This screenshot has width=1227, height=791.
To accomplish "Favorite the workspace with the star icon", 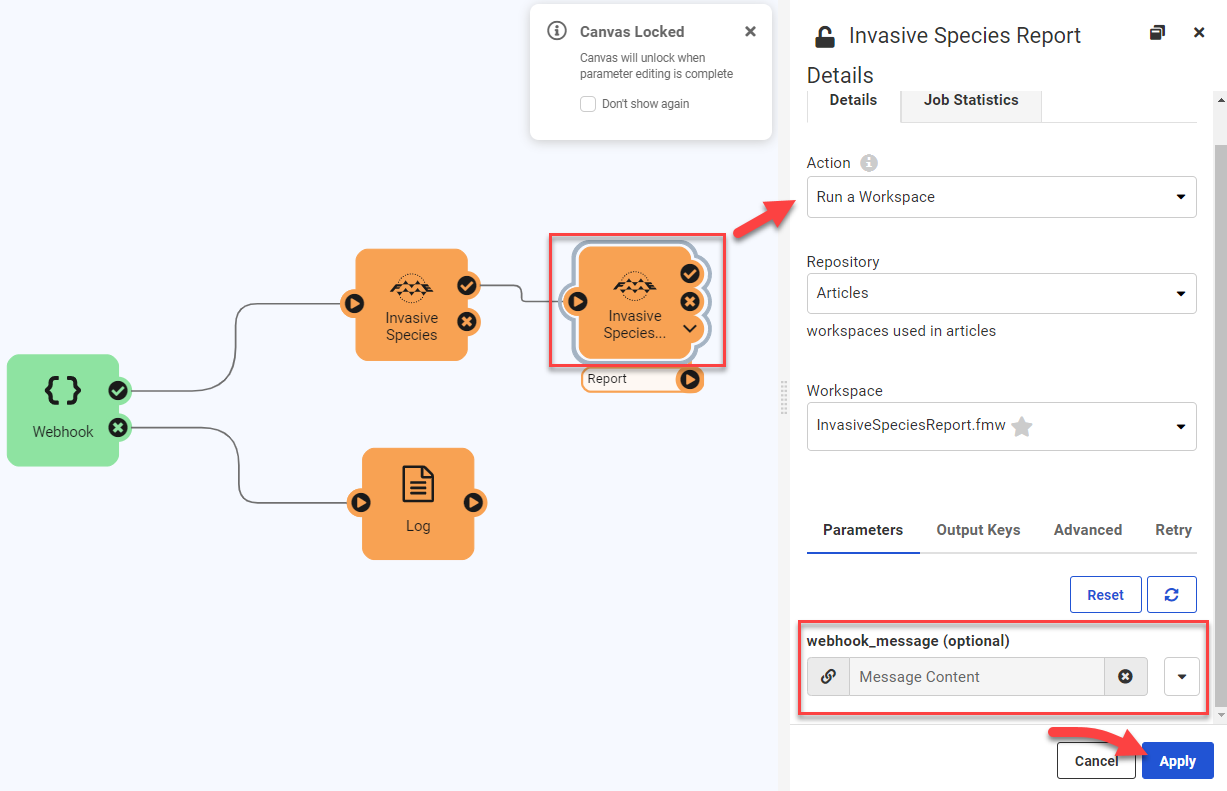I will point(1021,427).
